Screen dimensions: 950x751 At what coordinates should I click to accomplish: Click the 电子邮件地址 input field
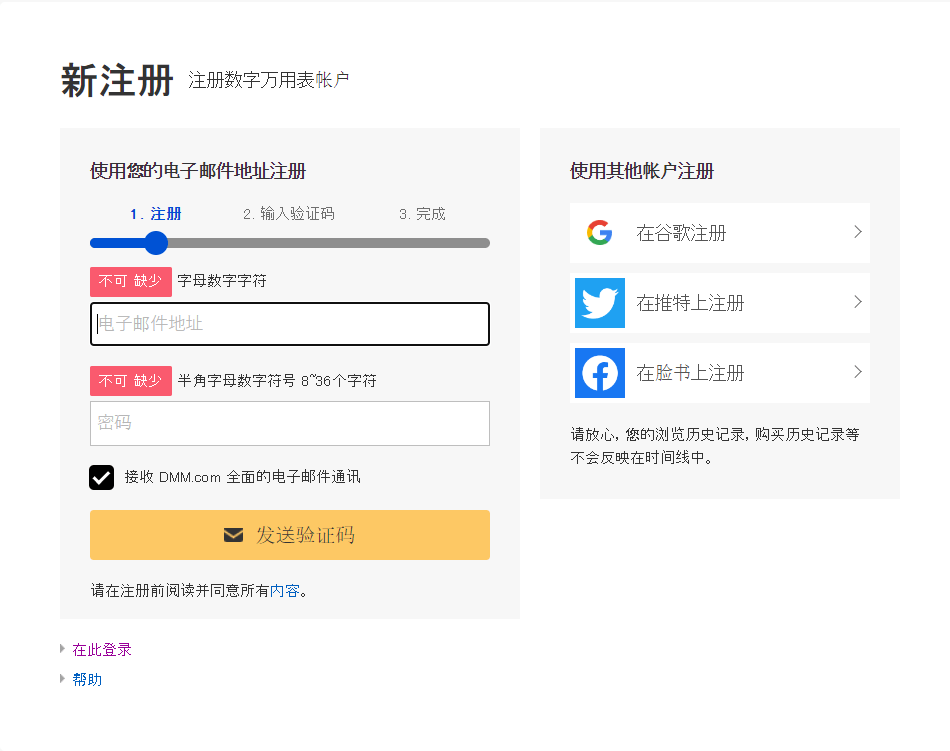coord(290,323)
